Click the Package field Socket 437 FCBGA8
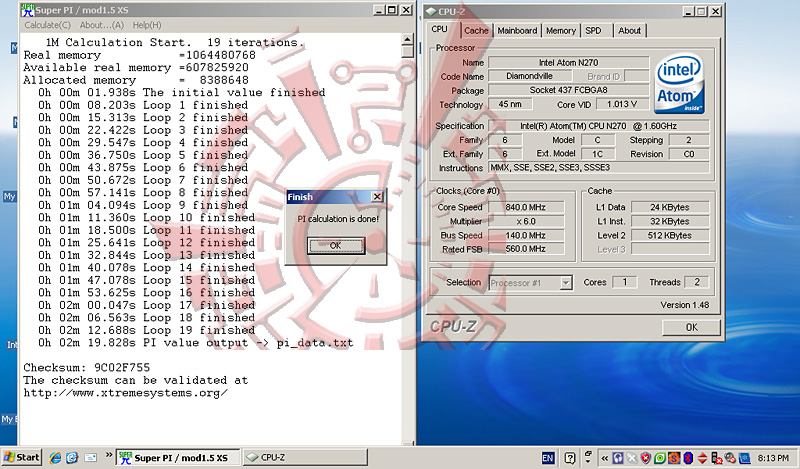The width and height of the screenshot is (800, 469). (x=568, y=90)
